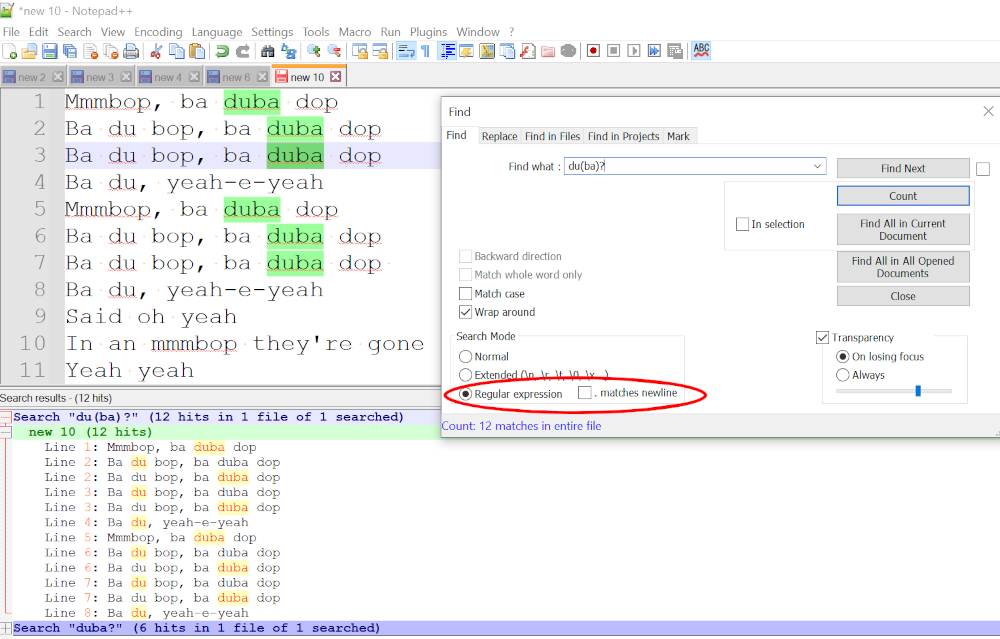Click the Save file toolbar icon
Screen dimensions: 1000x639
point(49,51)
